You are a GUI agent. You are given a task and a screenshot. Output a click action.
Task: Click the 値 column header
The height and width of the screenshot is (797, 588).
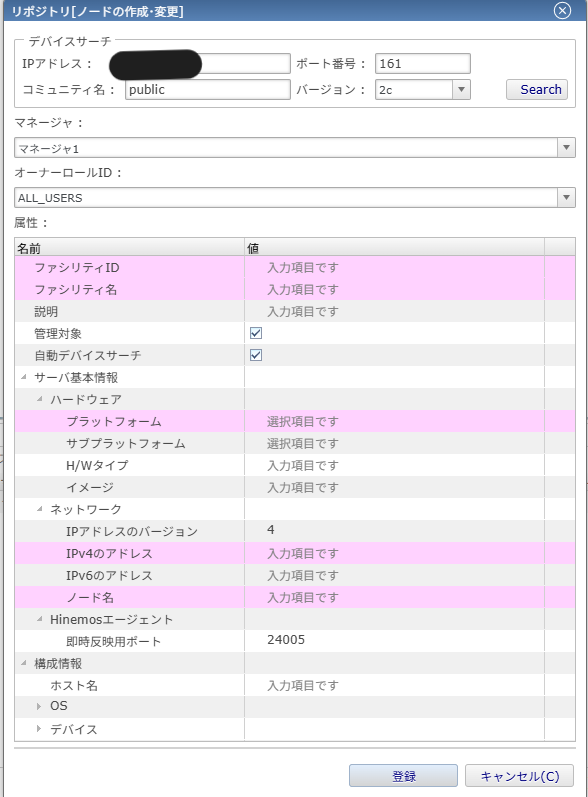click(394, 248)
